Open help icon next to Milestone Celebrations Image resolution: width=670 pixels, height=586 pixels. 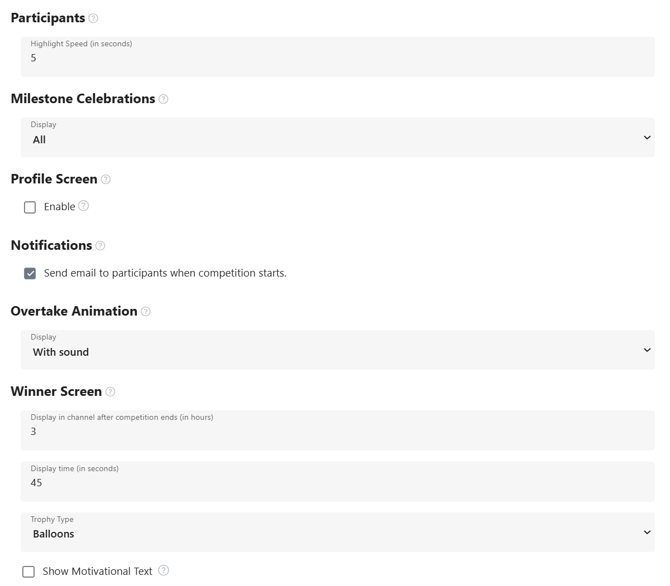pyautogui.click(x=163, y=99)
